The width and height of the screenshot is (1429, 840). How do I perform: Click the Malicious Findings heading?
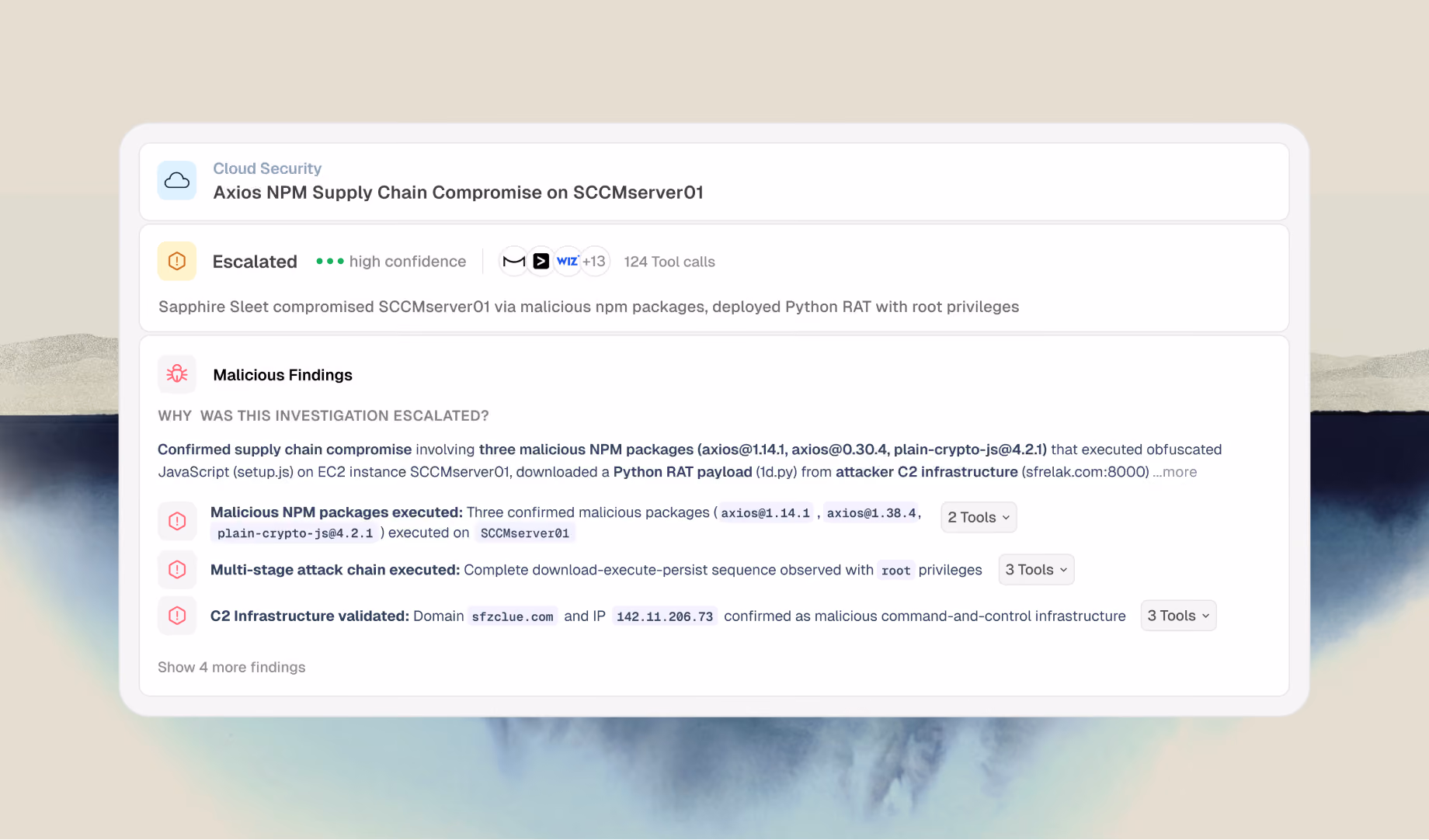(x=283, y=375)
